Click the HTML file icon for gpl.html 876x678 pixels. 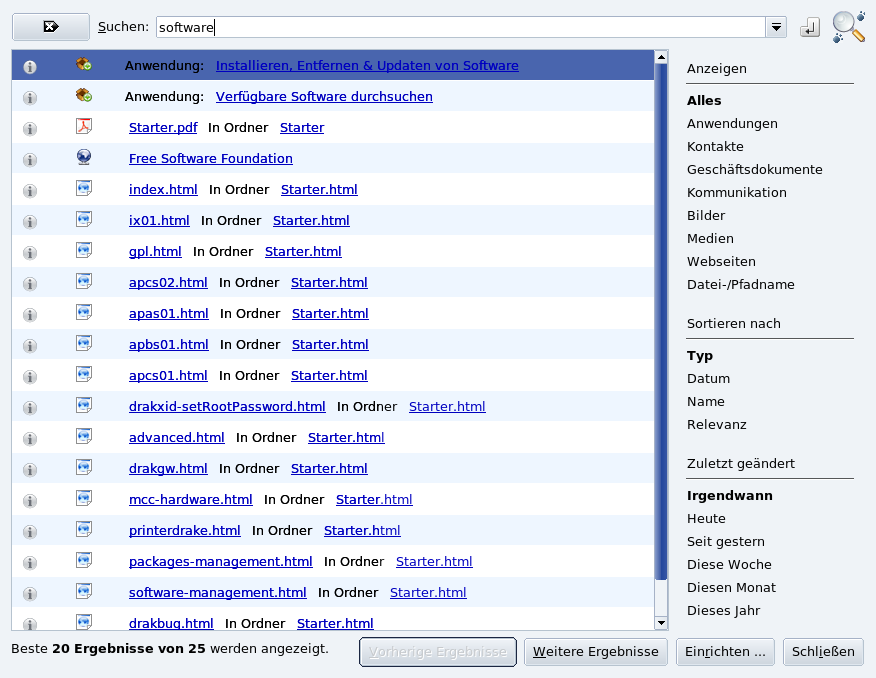tap(84, 251)
